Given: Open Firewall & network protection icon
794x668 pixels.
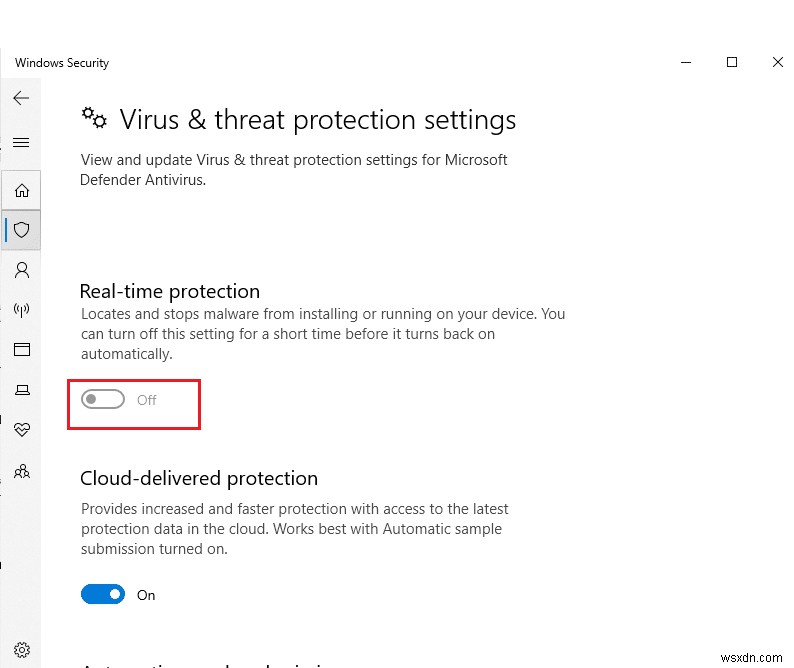Looking at the screenshot, I should coord(21,310).
